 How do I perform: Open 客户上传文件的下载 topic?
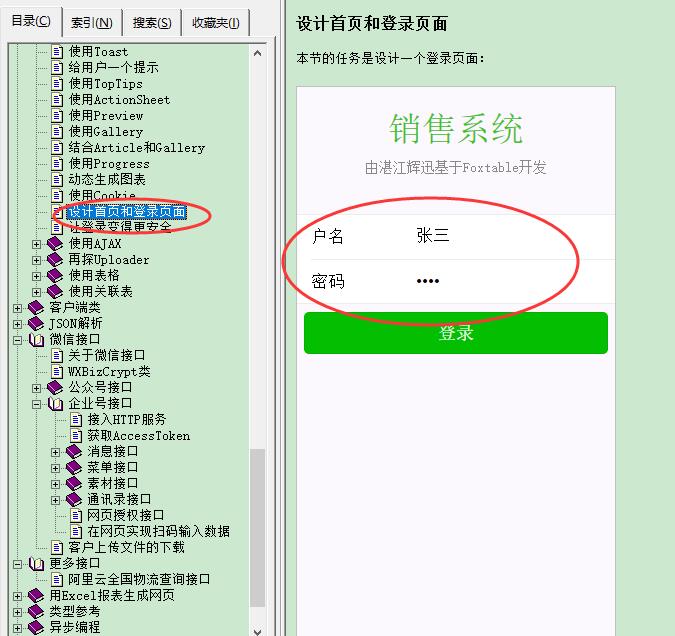coord(127,548)
